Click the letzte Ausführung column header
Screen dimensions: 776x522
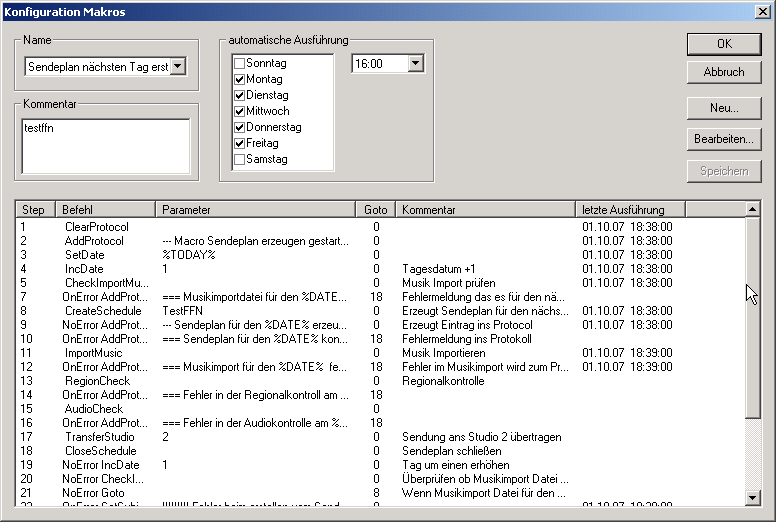click(x=630, y=210)
